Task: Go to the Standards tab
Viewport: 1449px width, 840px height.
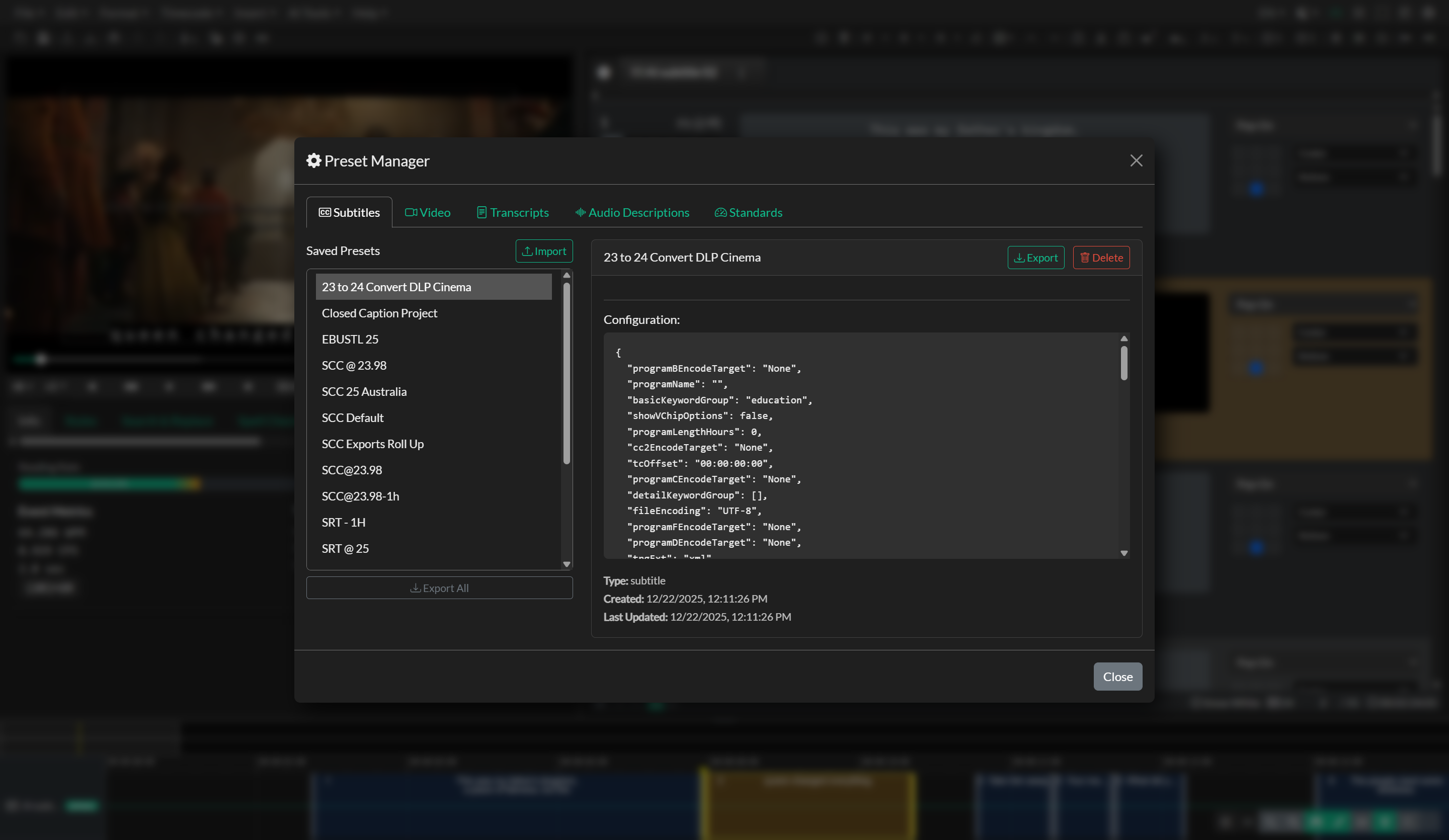Action: point(748,212)
